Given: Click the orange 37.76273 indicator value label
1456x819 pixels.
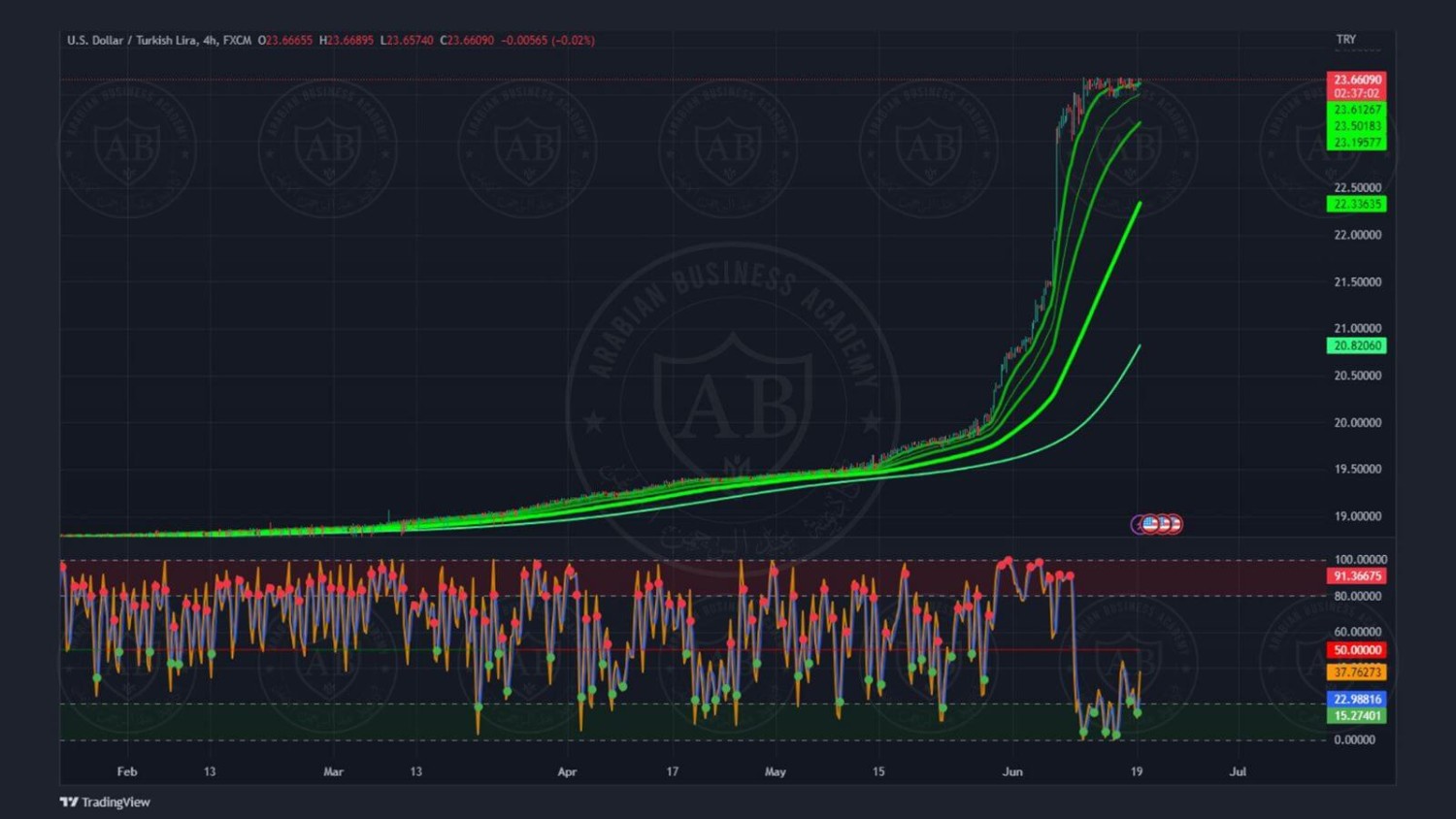Looking at the screenshot, I should tap(1356, 672).
